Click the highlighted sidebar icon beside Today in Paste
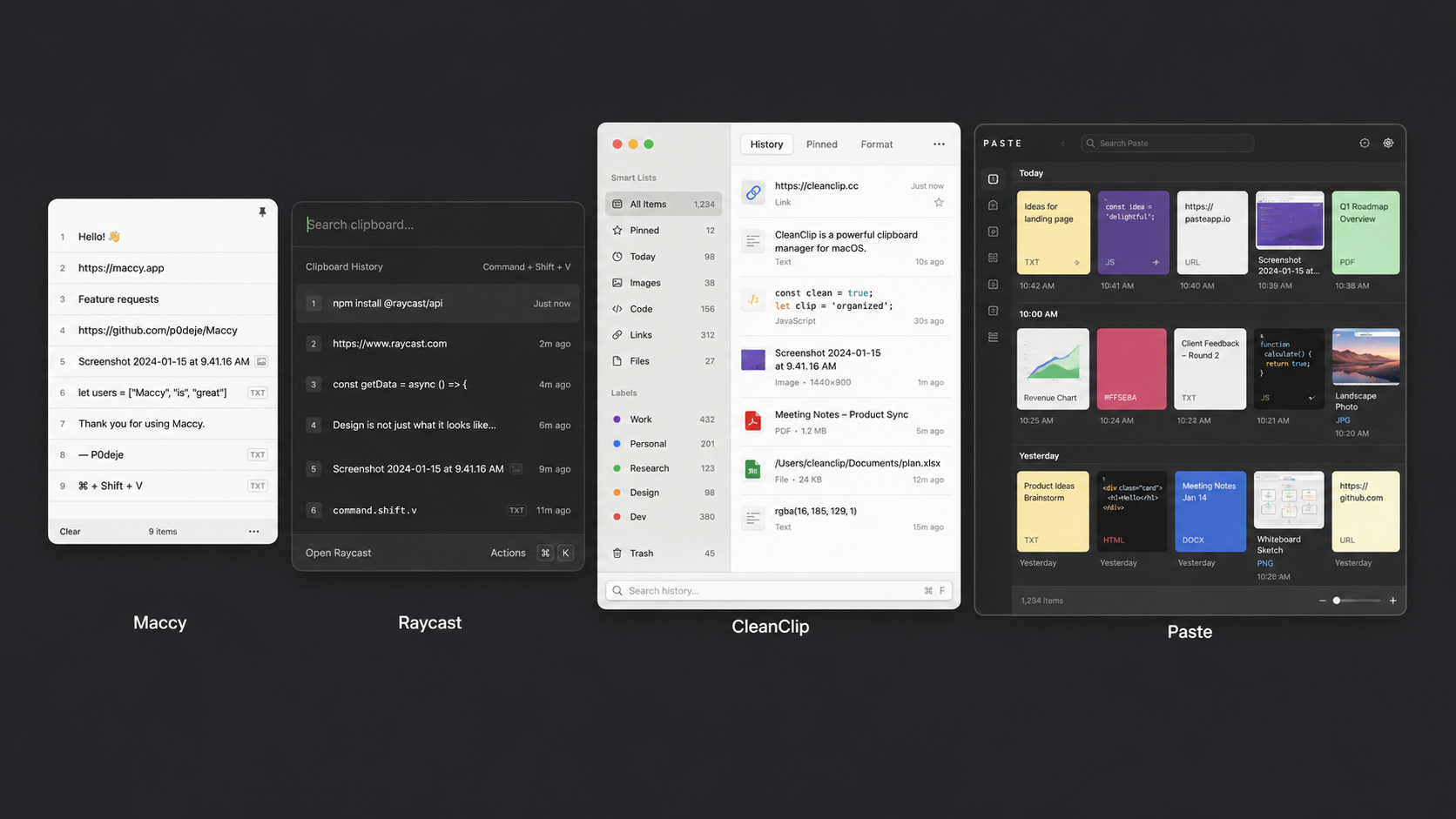Image resolution: width=1456 pixels, height=819 pixels. click(993, 179)
